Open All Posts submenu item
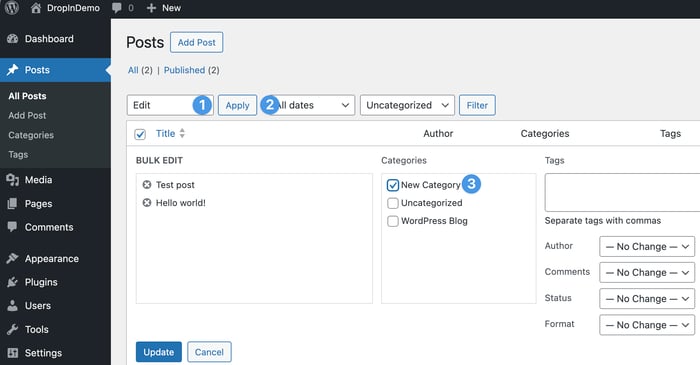Image resolution: width=700 pixels, height=365 pixels. coord(27,96)
